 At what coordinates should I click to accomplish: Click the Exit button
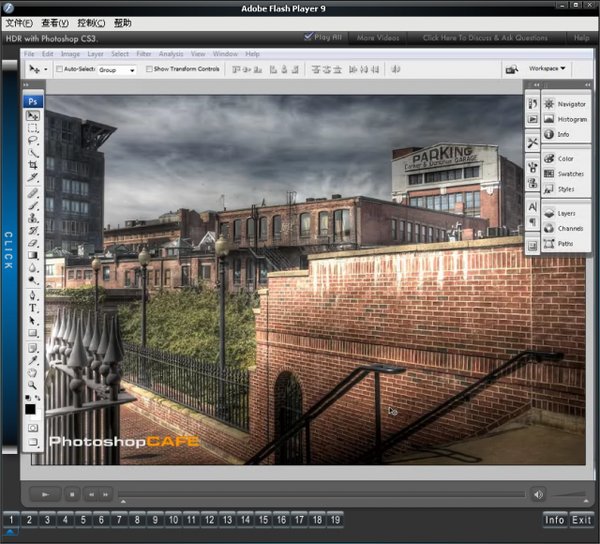(581, 520)
